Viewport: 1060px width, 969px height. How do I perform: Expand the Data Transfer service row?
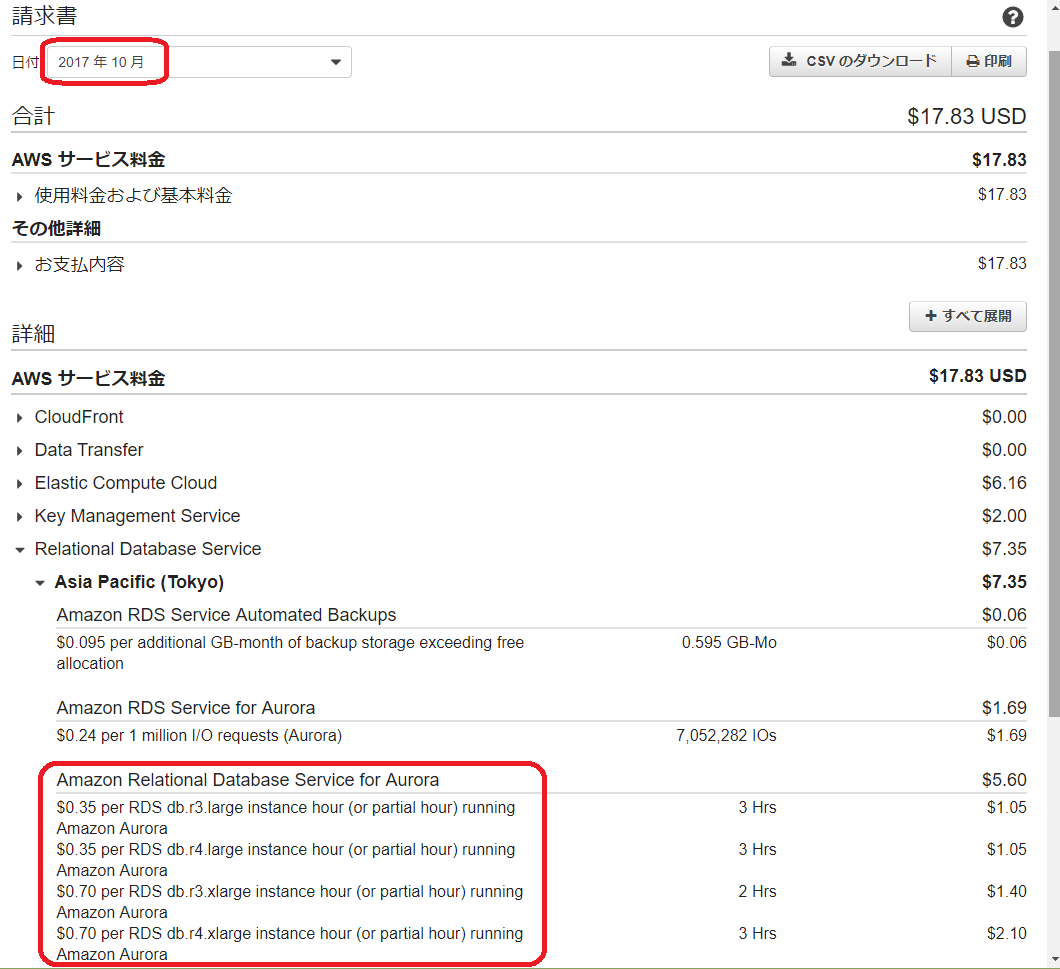click(88, 450)
